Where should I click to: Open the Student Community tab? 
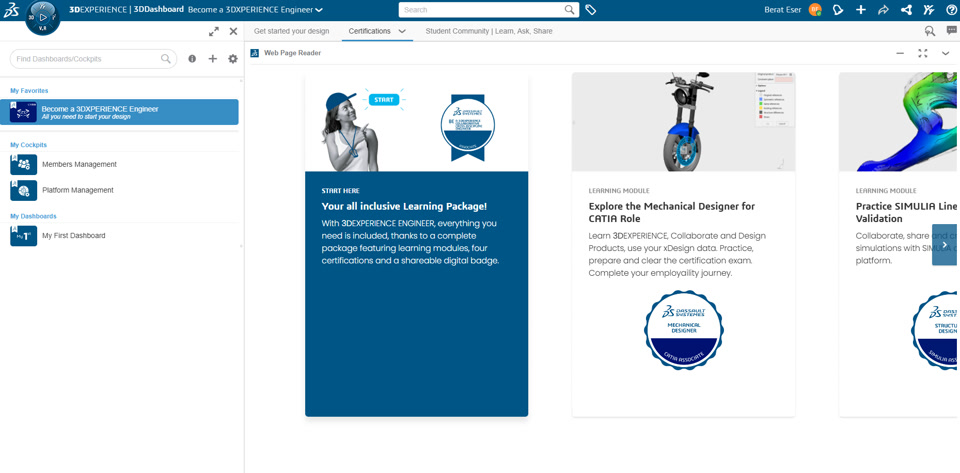[489, 31]
